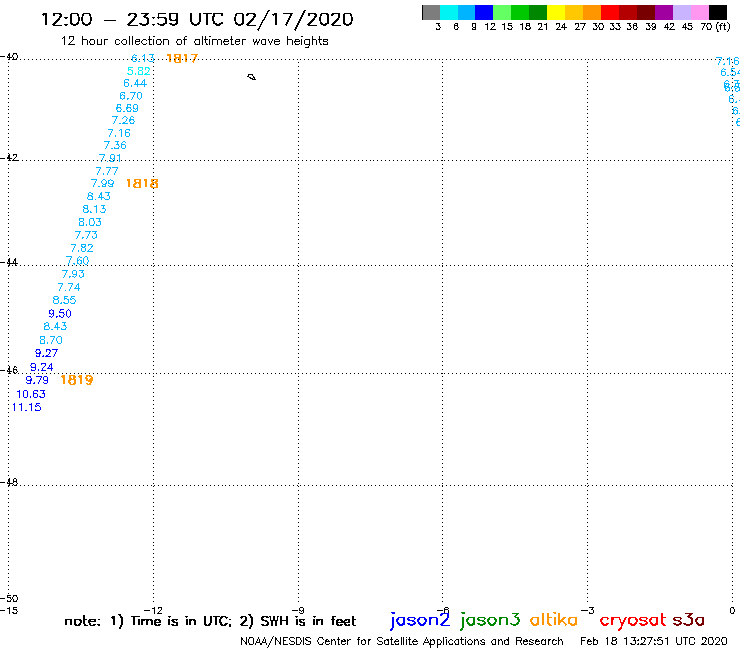This screenshot has width=740, height=650.
Task: Click the 7.73 wave height value
Action: coord(86,235)
